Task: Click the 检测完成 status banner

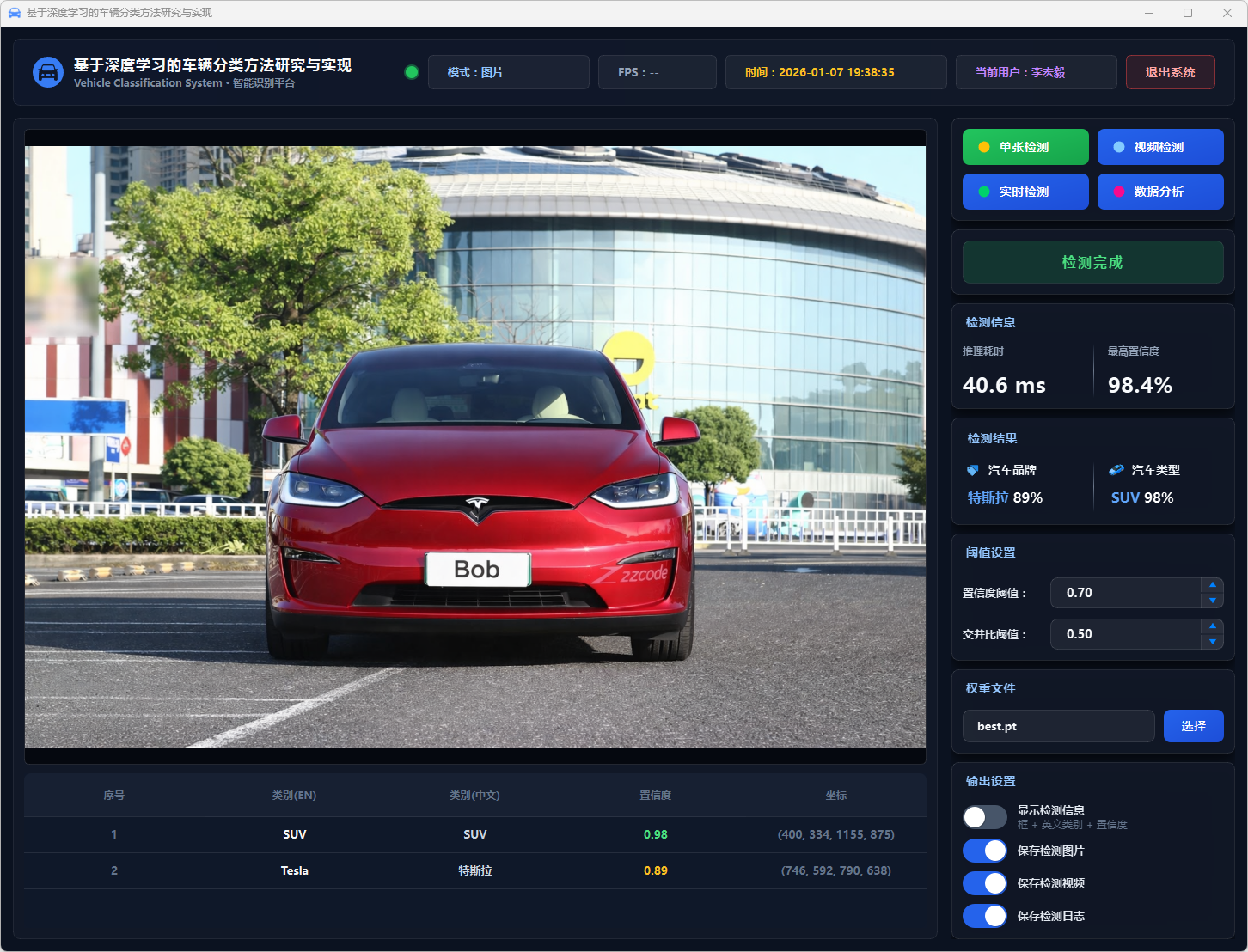Action: 1092,262
